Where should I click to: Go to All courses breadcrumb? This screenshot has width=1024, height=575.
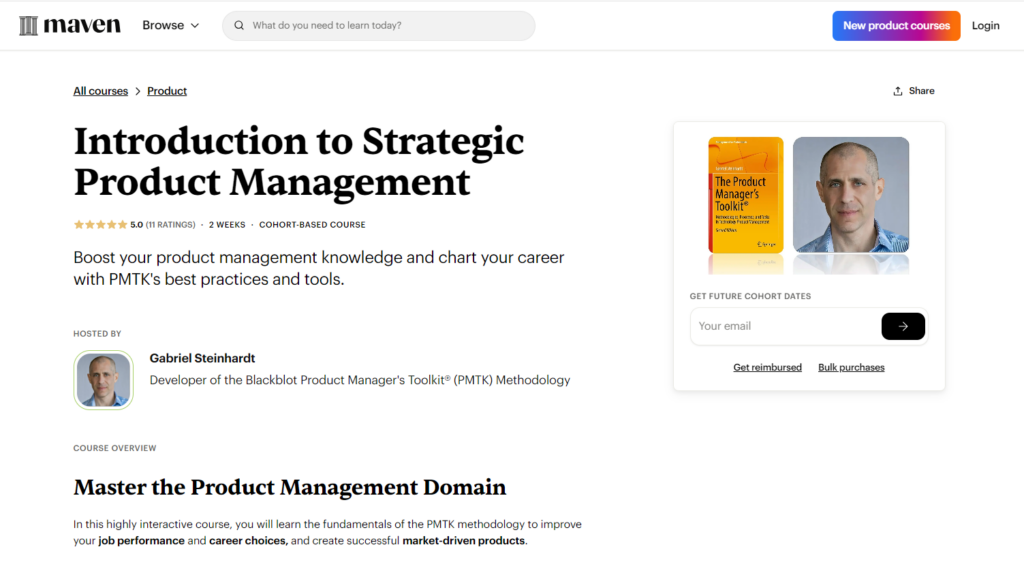tap(101, 91)
